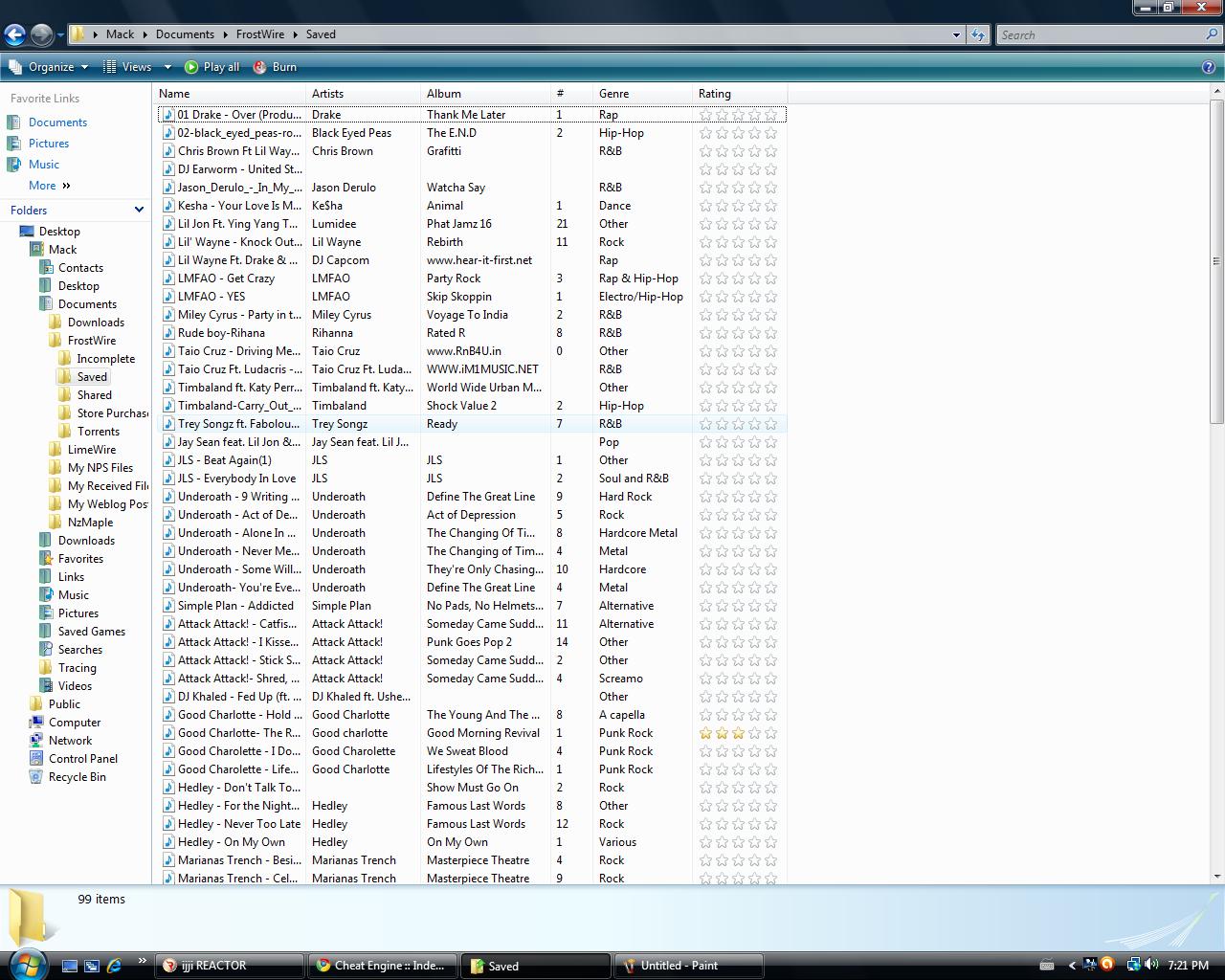Select the Recycle Bin in folder tree
This screenshot has width=1225, height=980.
point(77,777)
